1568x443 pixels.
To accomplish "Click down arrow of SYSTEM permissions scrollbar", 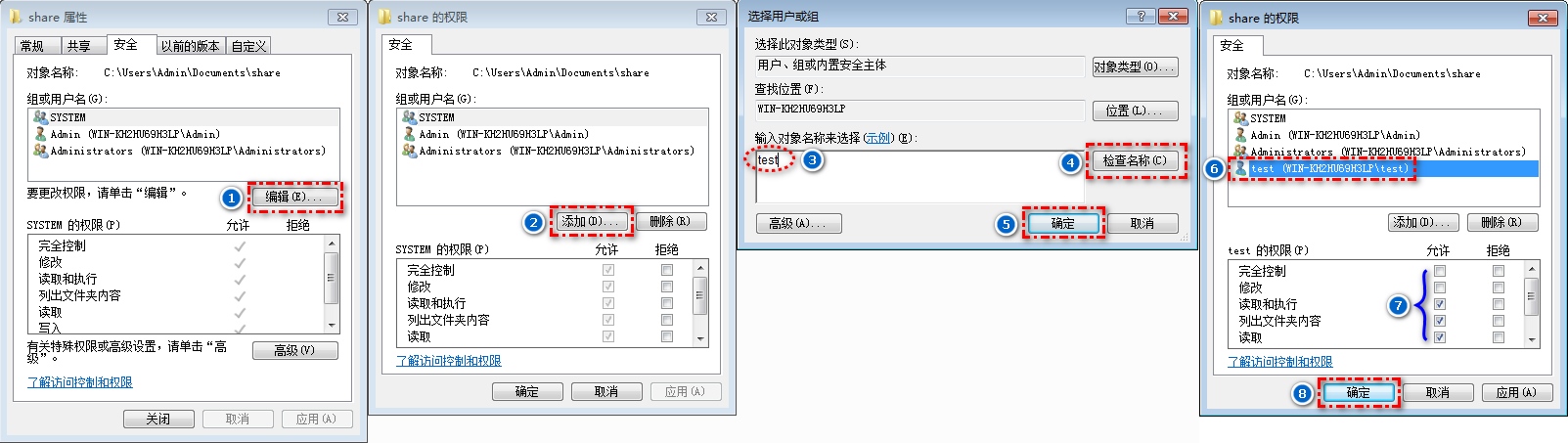I will 332,325.
